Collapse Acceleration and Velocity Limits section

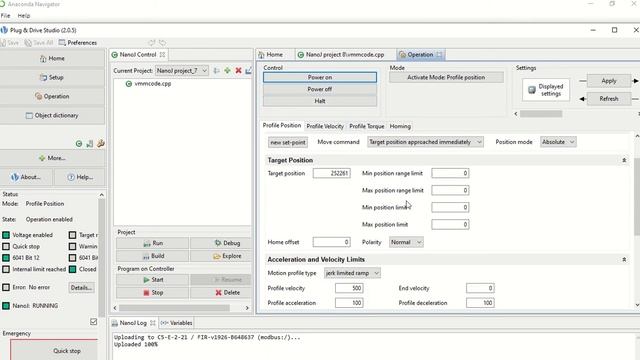(624, 260)
